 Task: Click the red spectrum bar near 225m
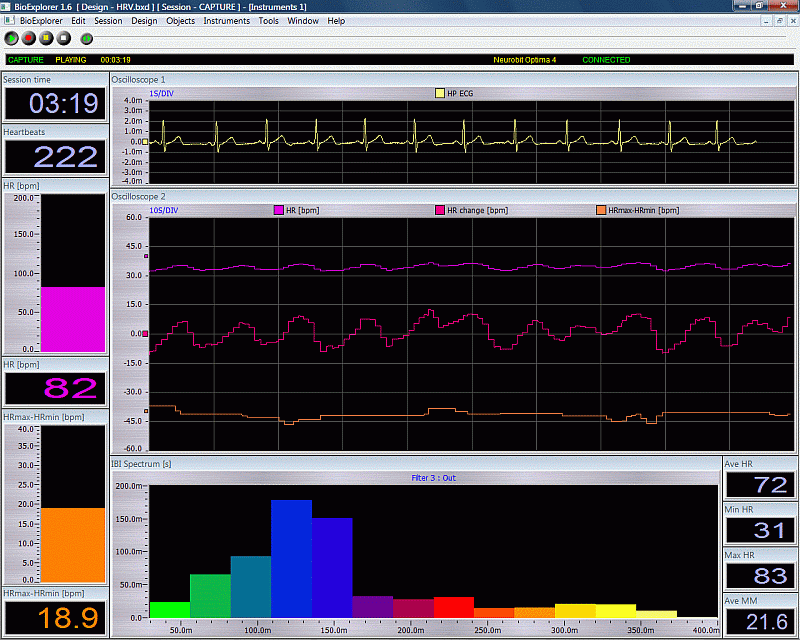(454, 607)
